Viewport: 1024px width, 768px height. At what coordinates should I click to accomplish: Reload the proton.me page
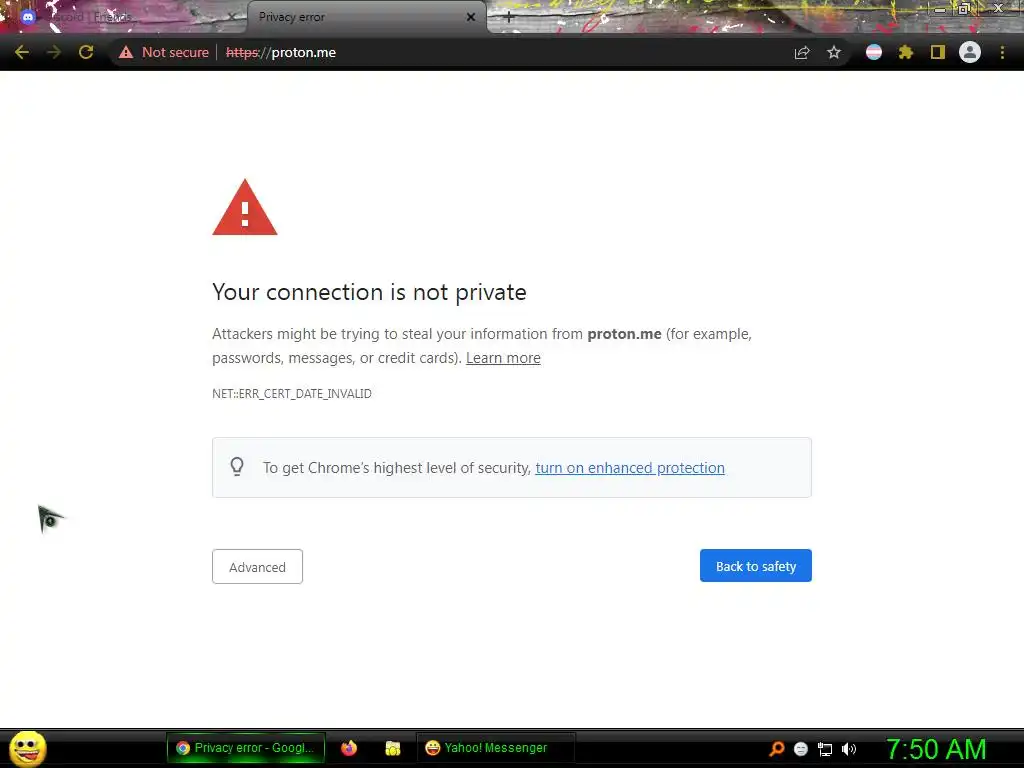click(x=86, y=52)
